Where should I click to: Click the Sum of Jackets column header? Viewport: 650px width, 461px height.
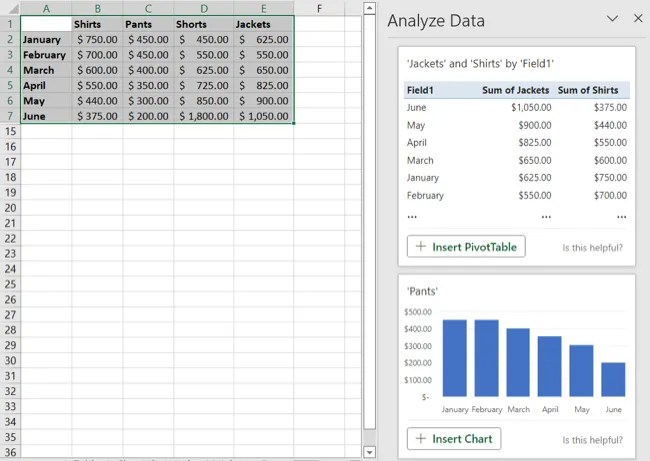515,90
